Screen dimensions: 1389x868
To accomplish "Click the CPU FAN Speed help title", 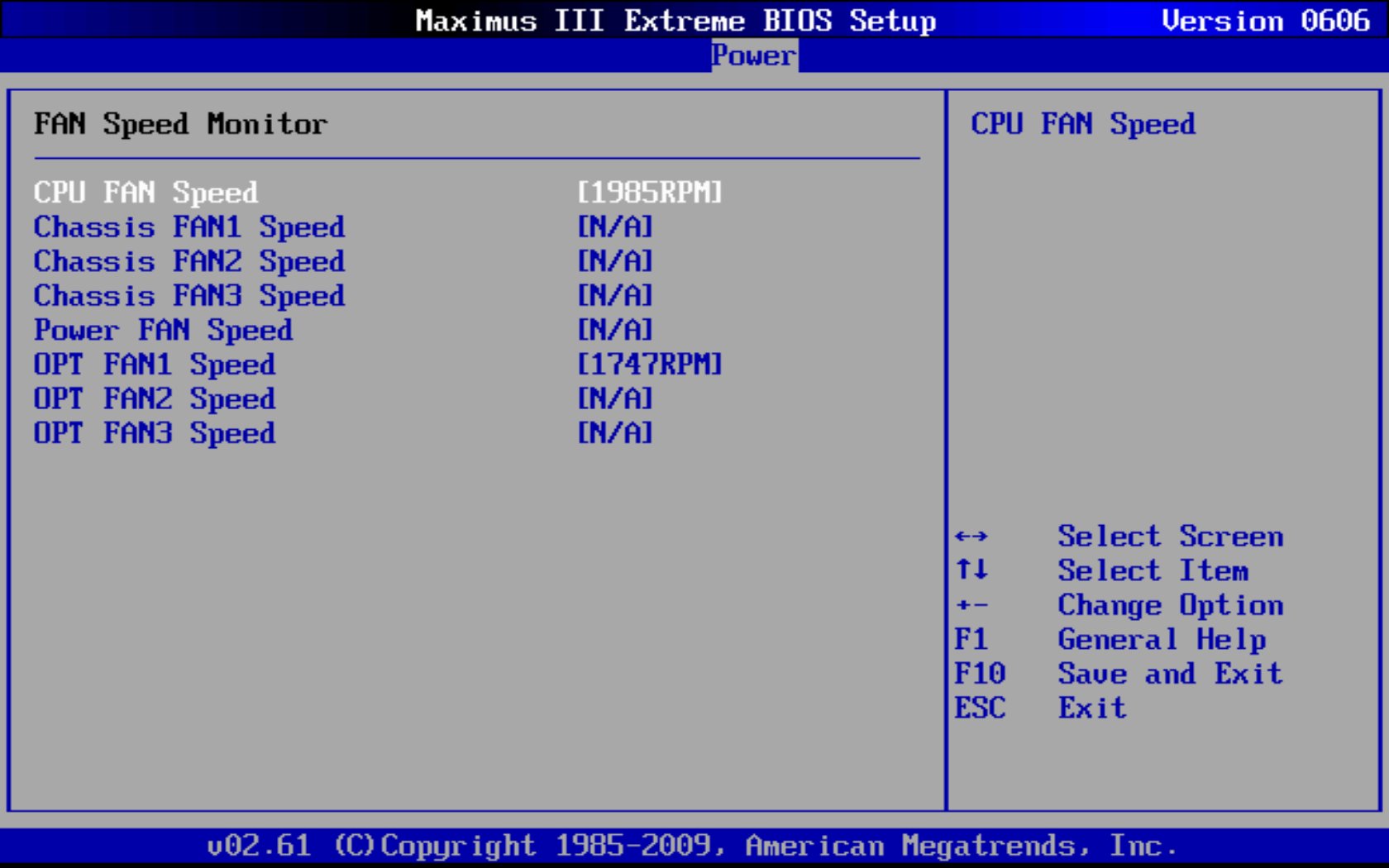I will coord(1083,124).
